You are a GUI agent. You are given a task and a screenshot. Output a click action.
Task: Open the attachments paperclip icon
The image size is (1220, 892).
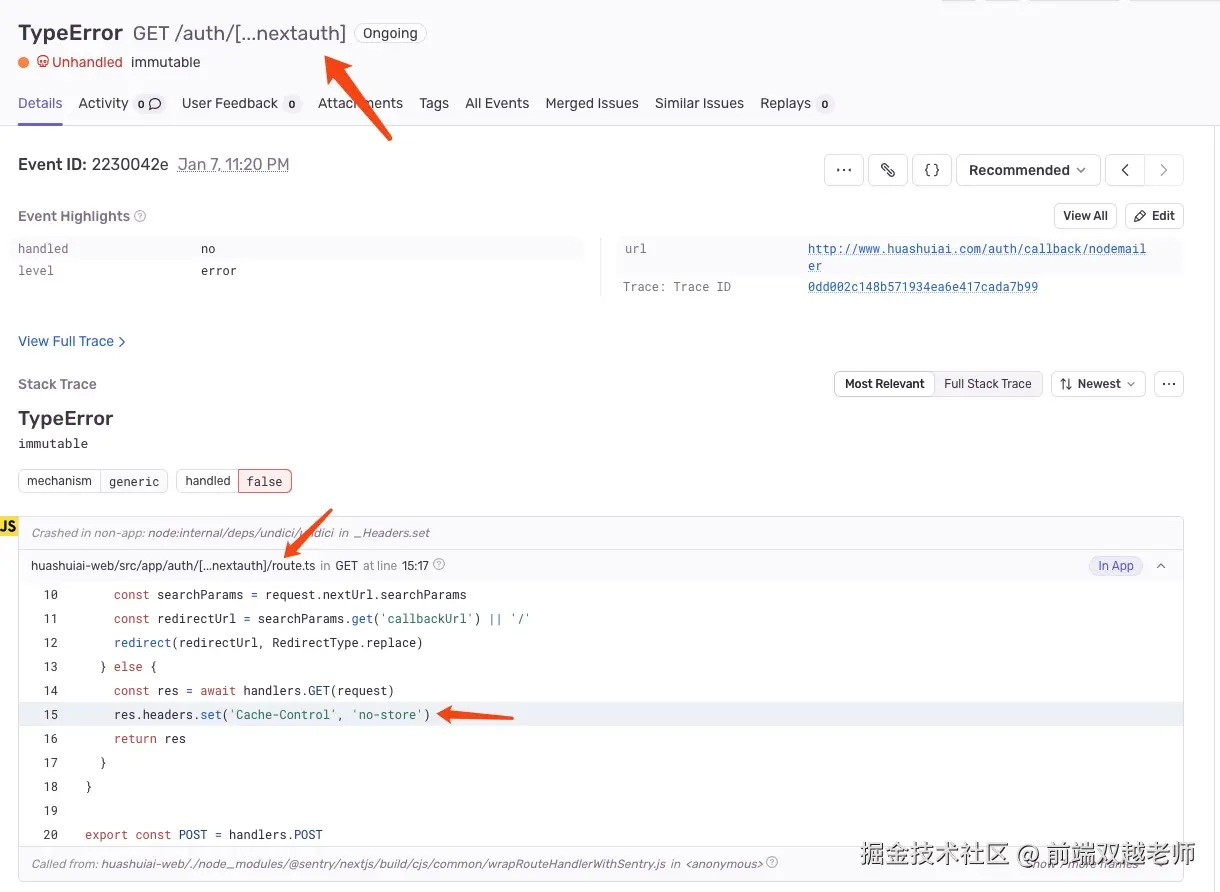click(888, 170)
